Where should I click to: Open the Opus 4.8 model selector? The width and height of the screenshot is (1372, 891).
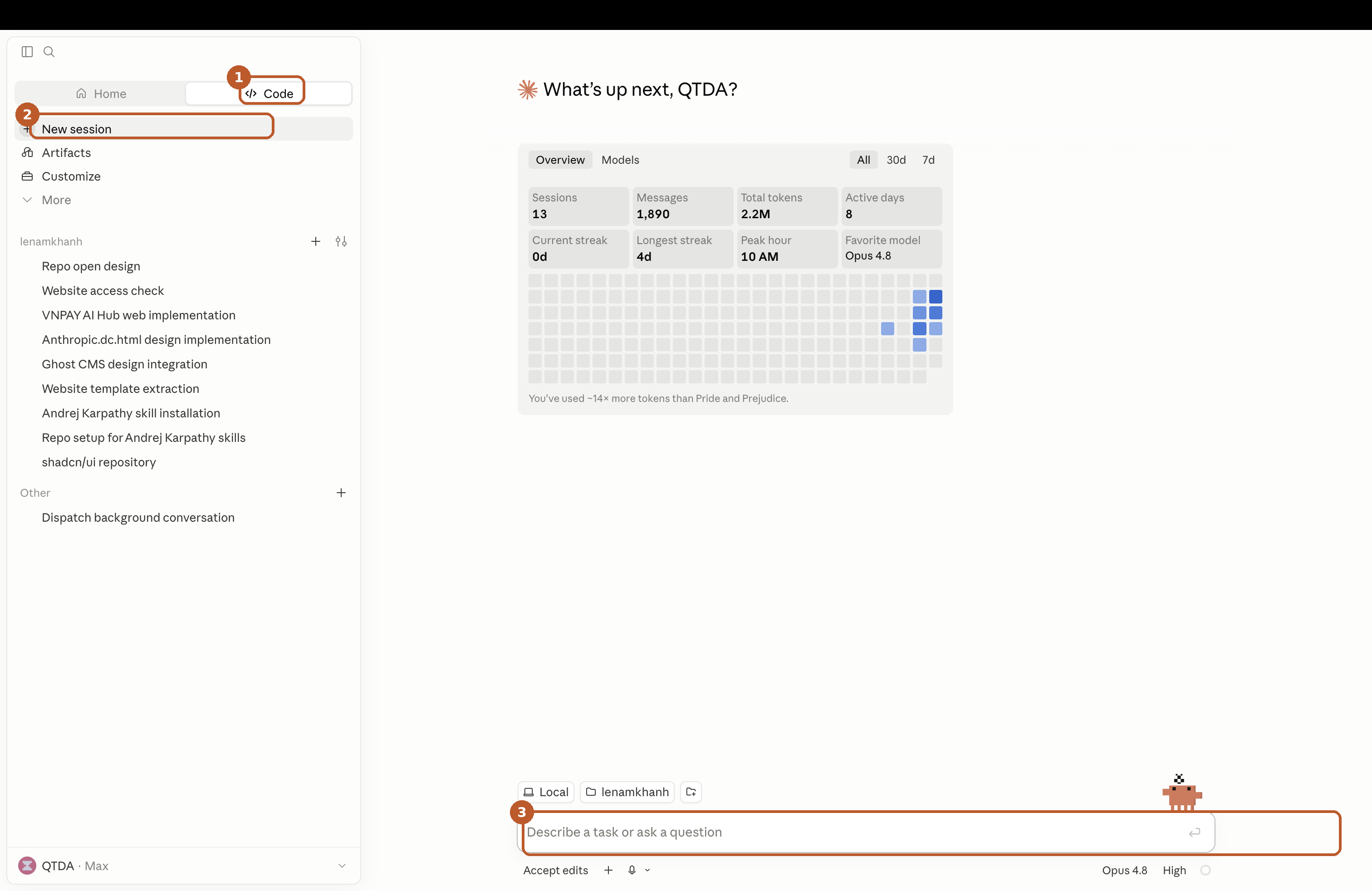tap(1124, 870)
